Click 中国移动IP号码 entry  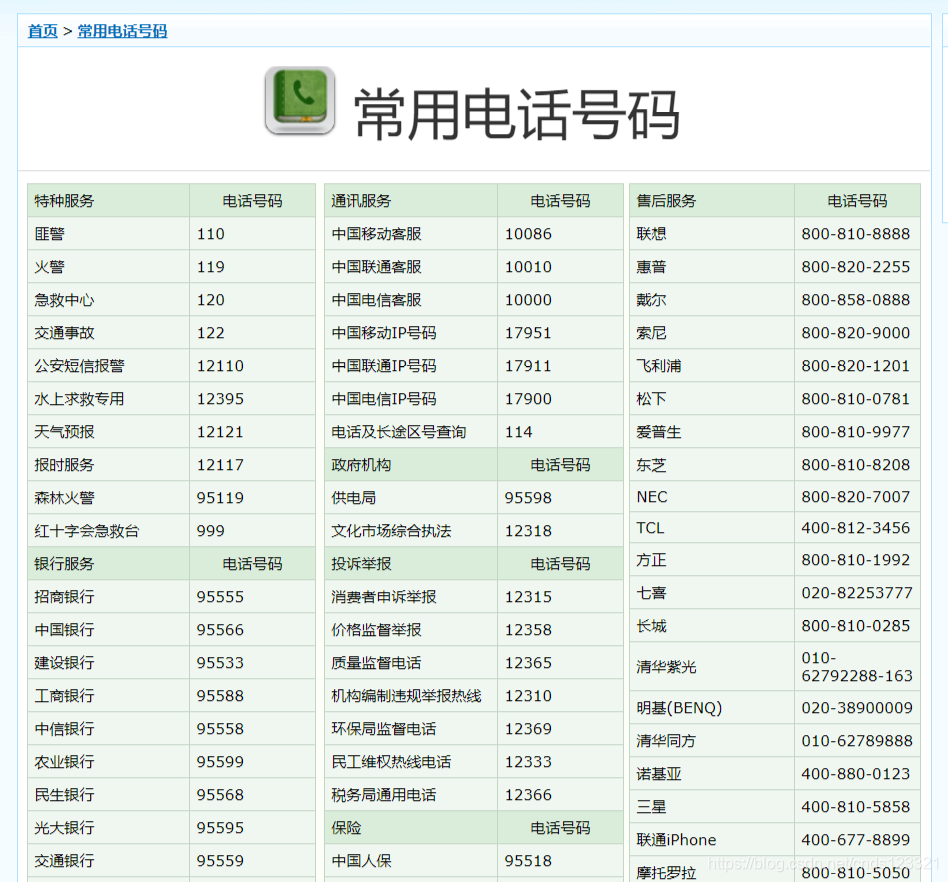click(383, 332)
